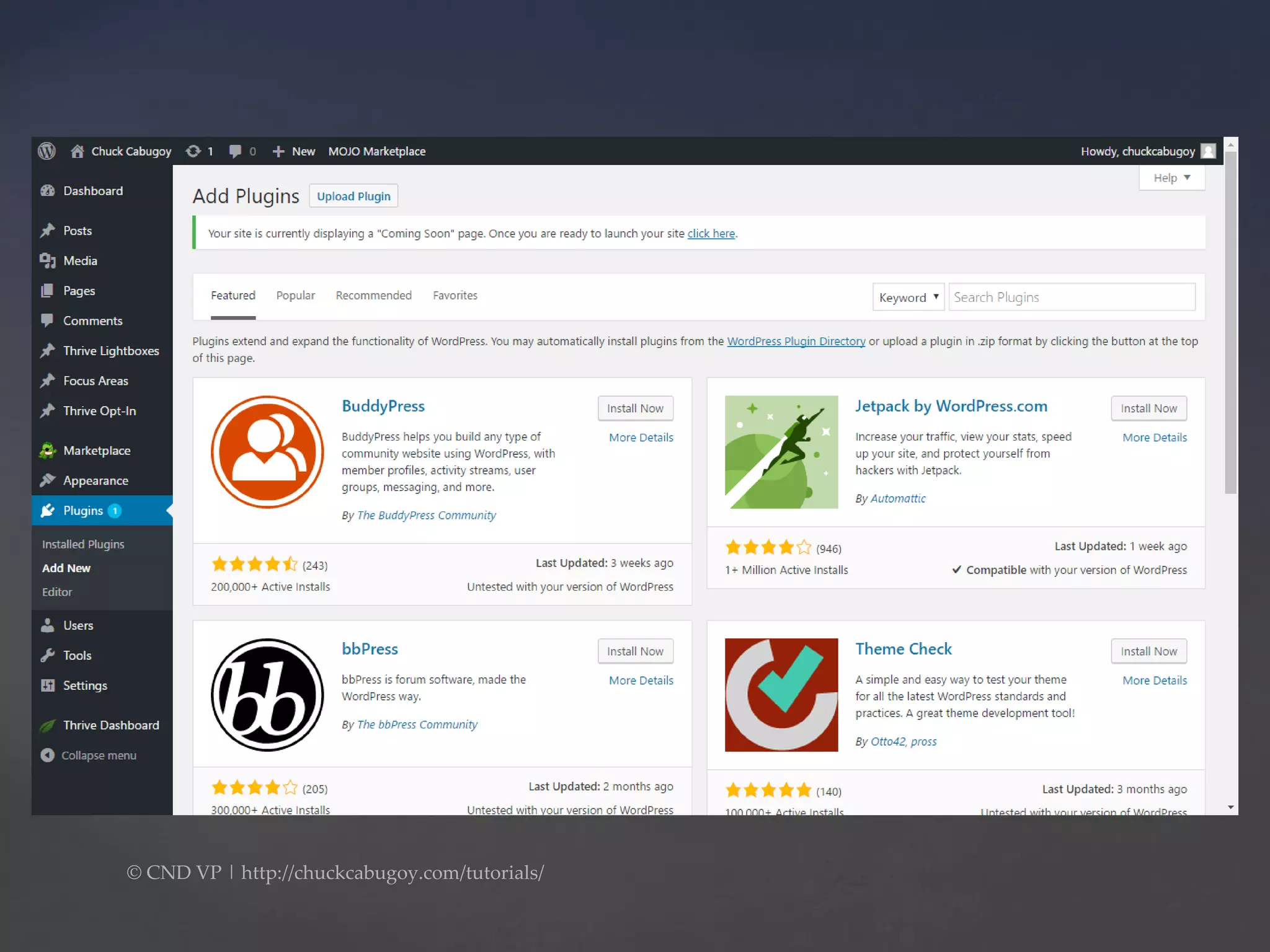1270x952 pixels.
Task: Click the Upload Plugin button
Action: point(353,196)
